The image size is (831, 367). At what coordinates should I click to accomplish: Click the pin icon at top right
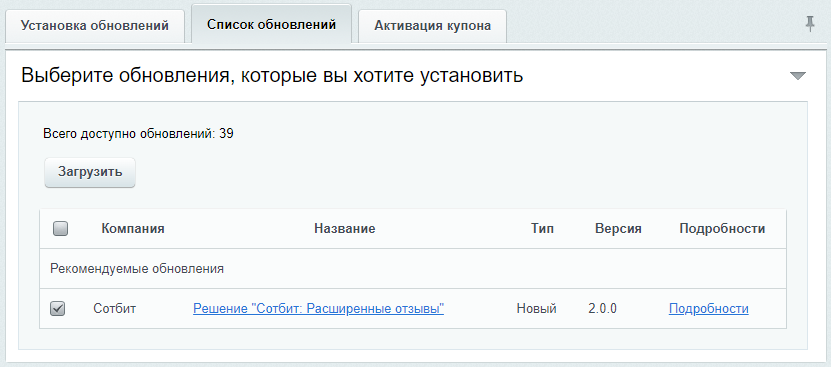[x=809, y=24]
